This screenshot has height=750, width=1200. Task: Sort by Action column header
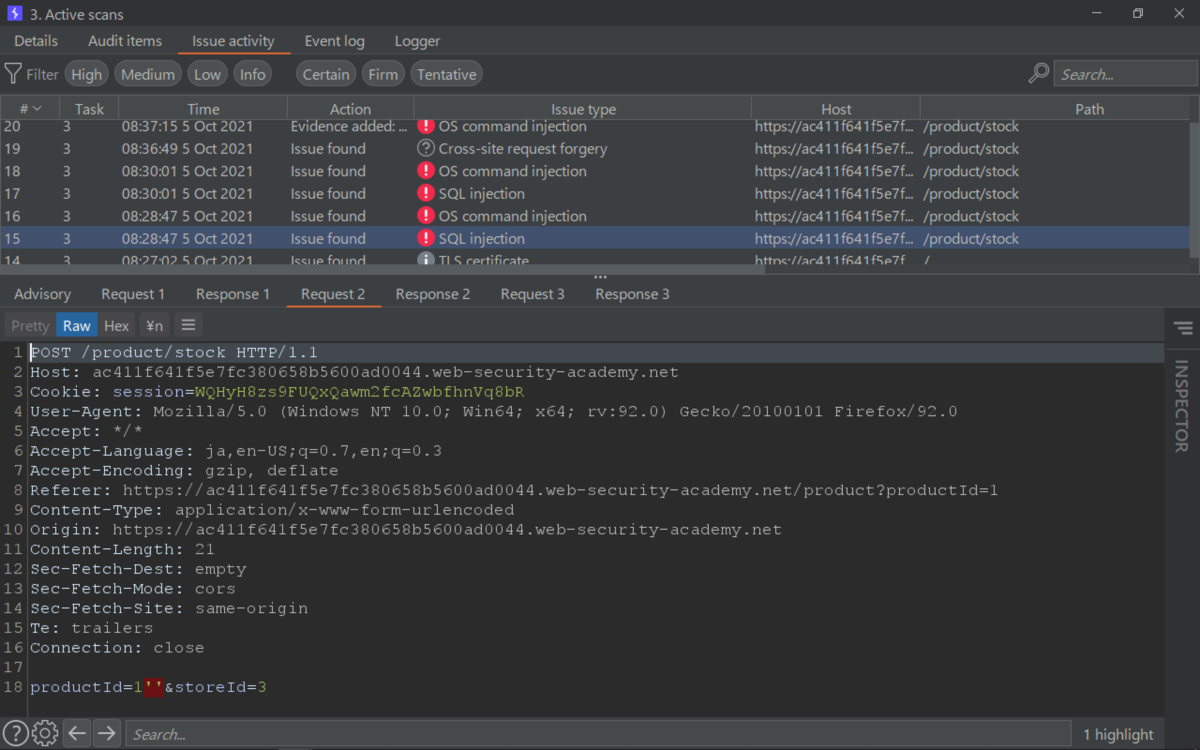pos(350,109)
